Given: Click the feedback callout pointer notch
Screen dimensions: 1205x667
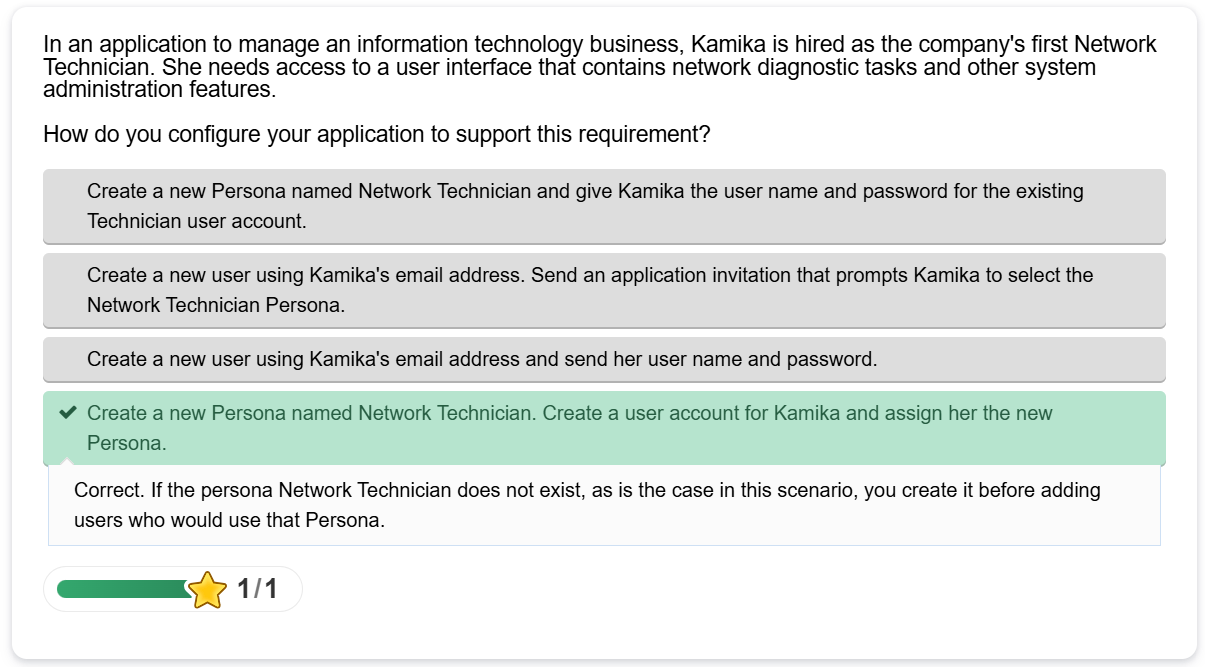Looking at the screenshot, I should point(67,461).
